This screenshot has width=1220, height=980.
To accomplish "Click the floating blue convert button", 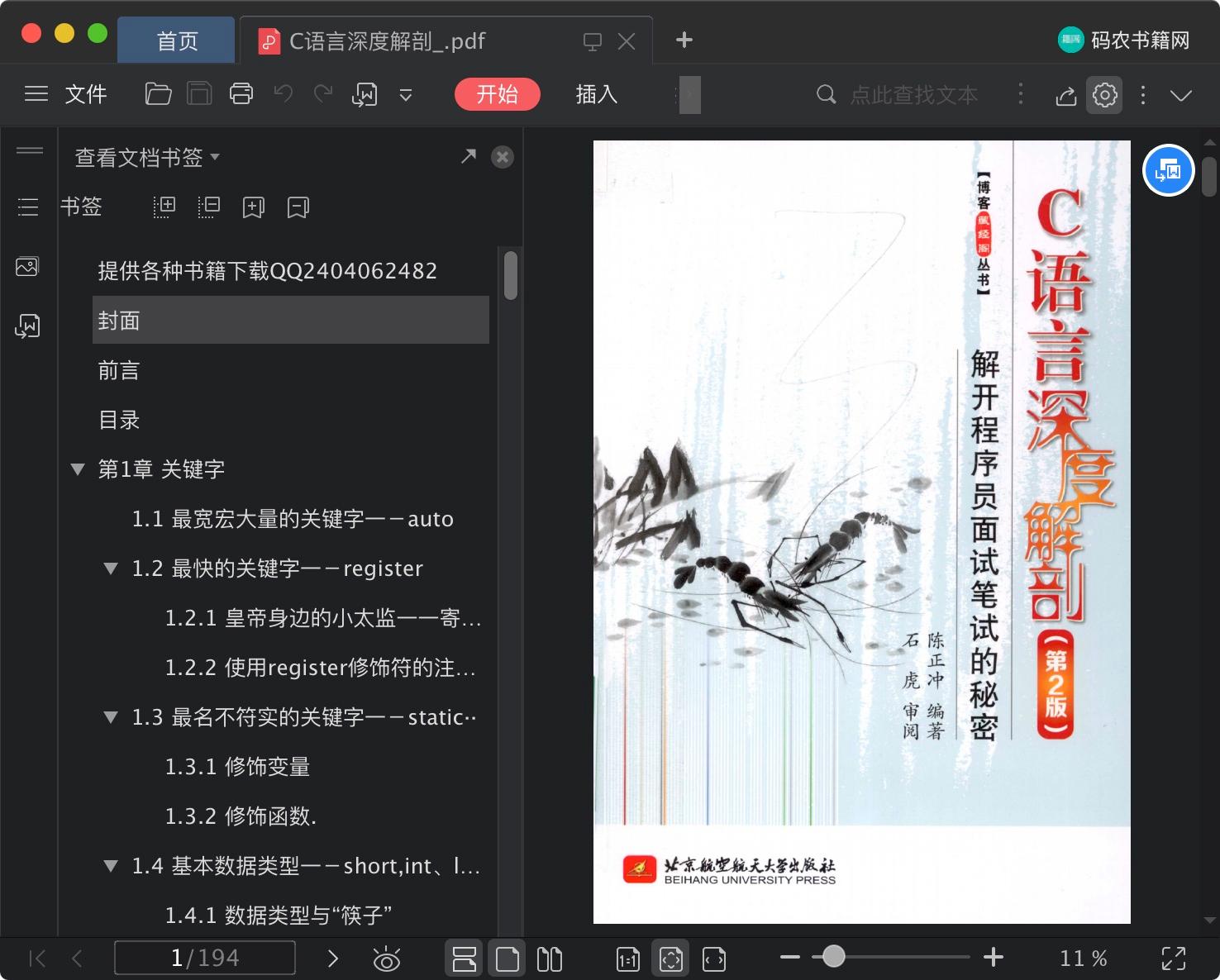I will pyautogui.click(x=1169, y=170).
